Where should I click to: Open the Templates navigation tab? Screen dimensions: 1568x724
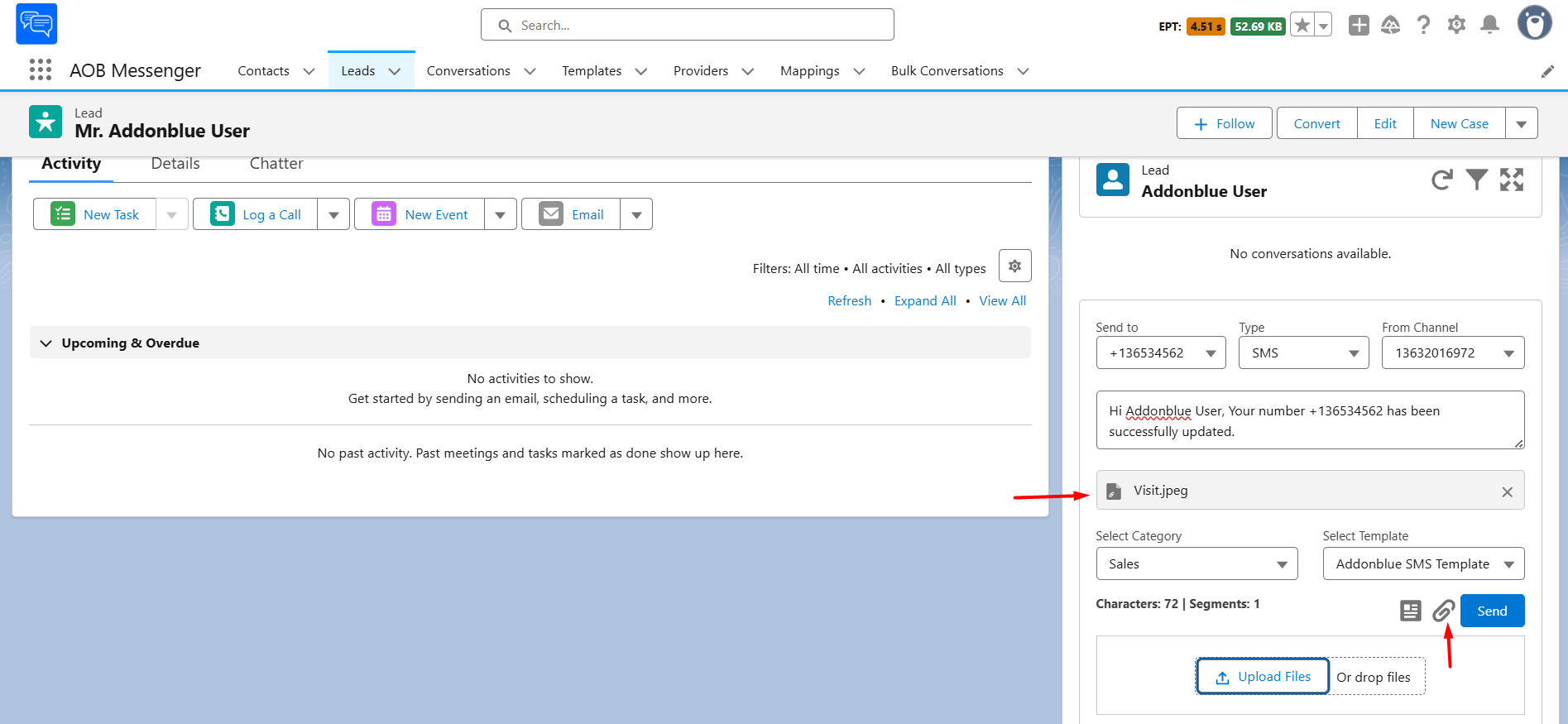click(x=592, y=71)
